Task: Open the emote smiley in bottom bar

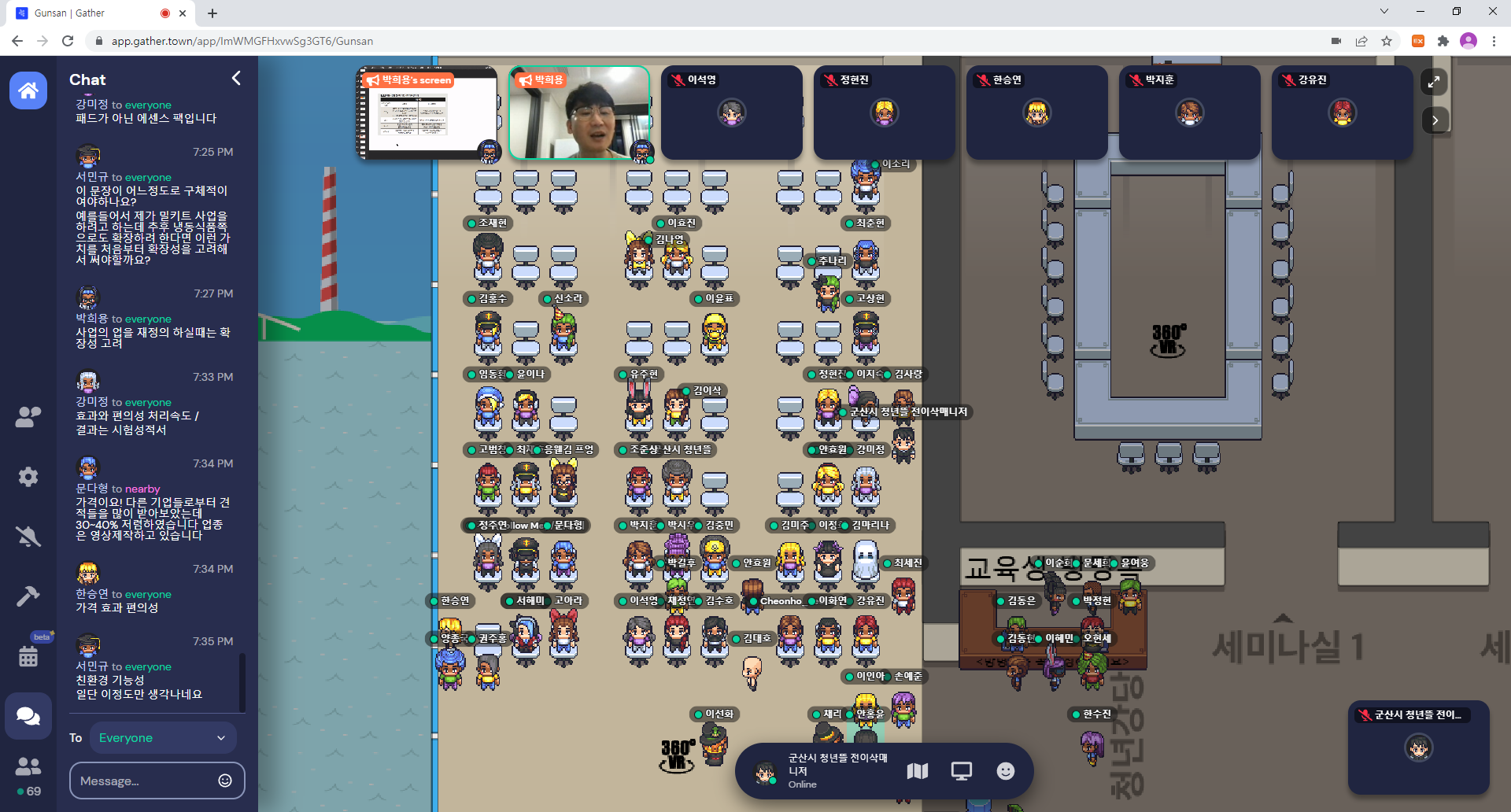Action: [1006, 771]
